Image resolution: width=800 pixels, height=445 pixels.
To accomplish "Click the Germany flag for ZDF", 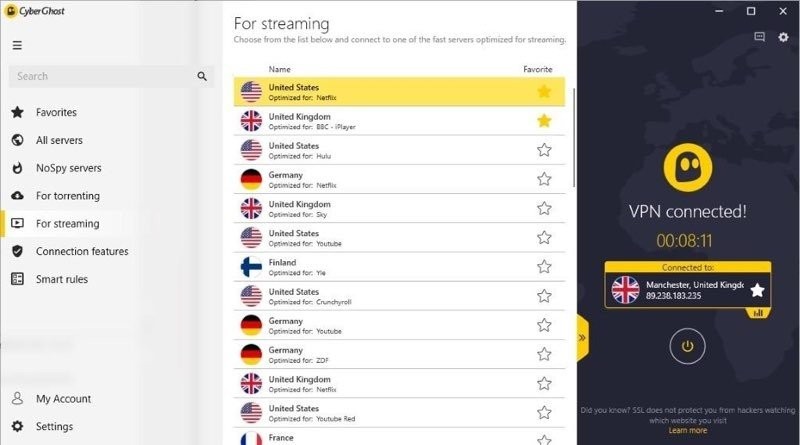I will (x=251, y=354).
